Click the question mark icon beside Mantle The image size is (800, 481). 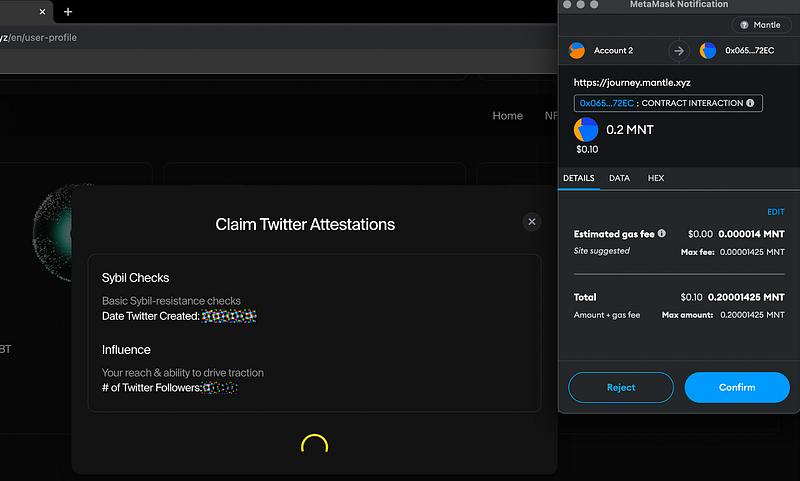pyautogui.click(x=744, y=24)
